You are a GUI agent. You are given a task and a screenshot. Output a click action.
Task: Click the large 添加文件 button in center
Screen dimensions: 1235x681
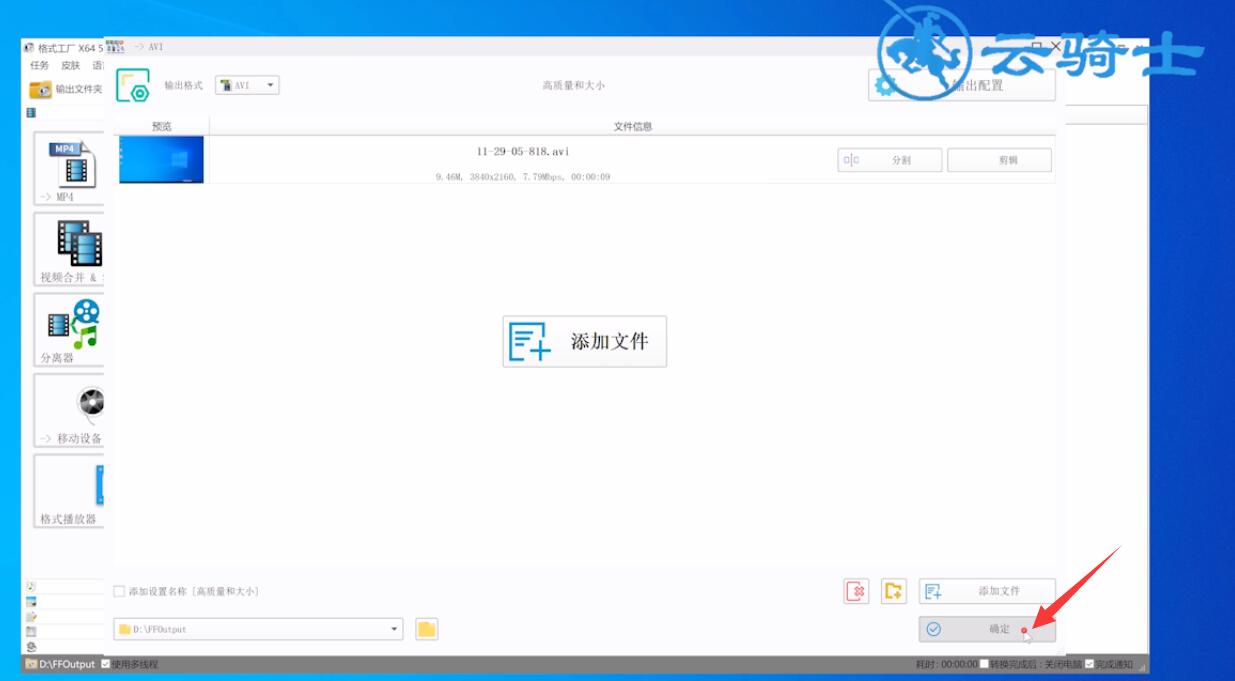click(584, 341)
